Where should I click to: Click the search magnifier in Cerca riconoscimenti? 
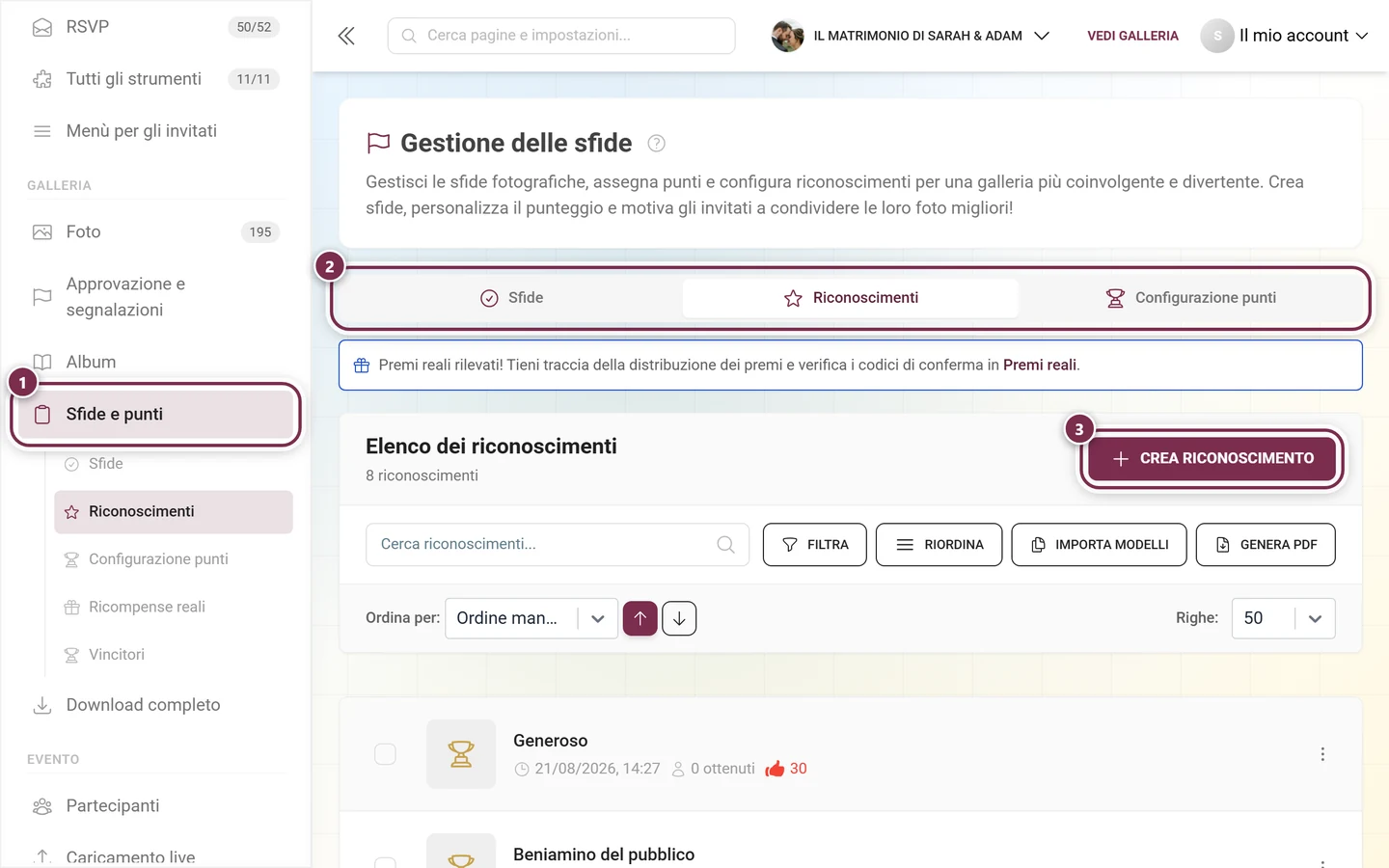click(726, 545)
